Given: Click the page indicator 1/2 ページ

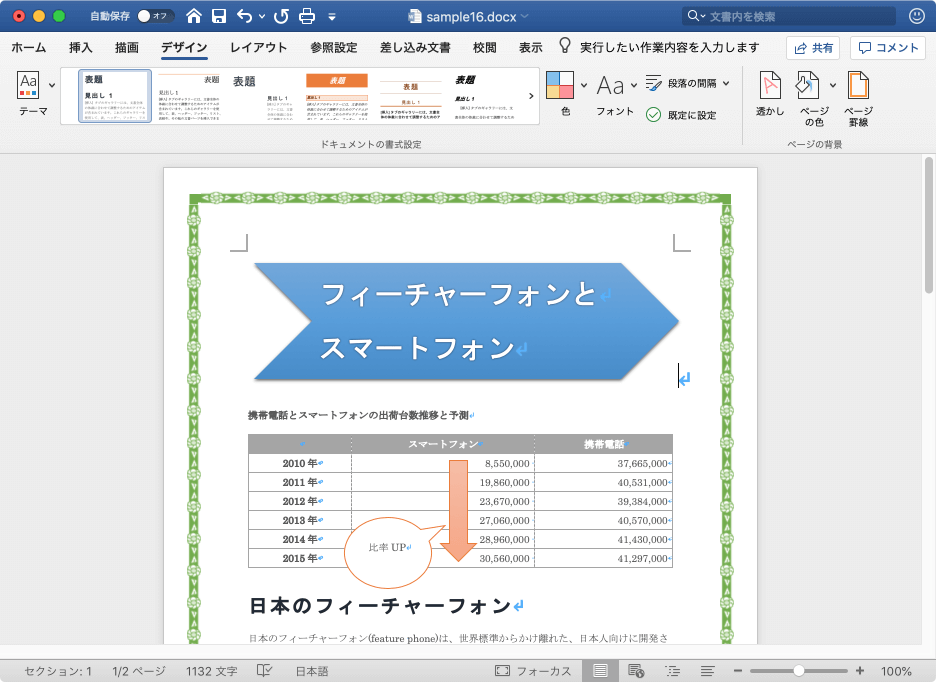Looking at the screenshot, I should pos(138,671).
